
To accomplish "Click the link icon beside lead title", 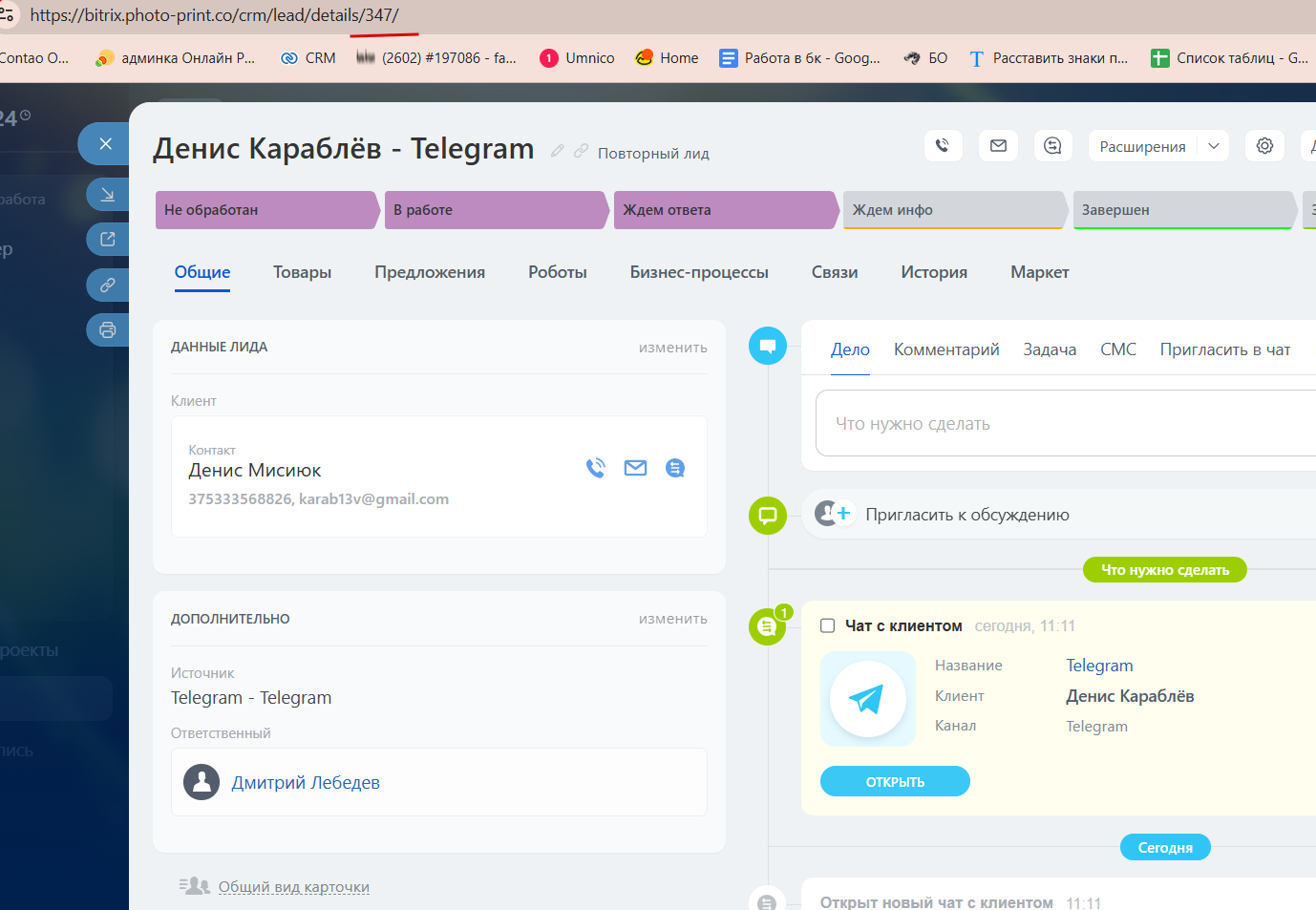I will (581, 151).
